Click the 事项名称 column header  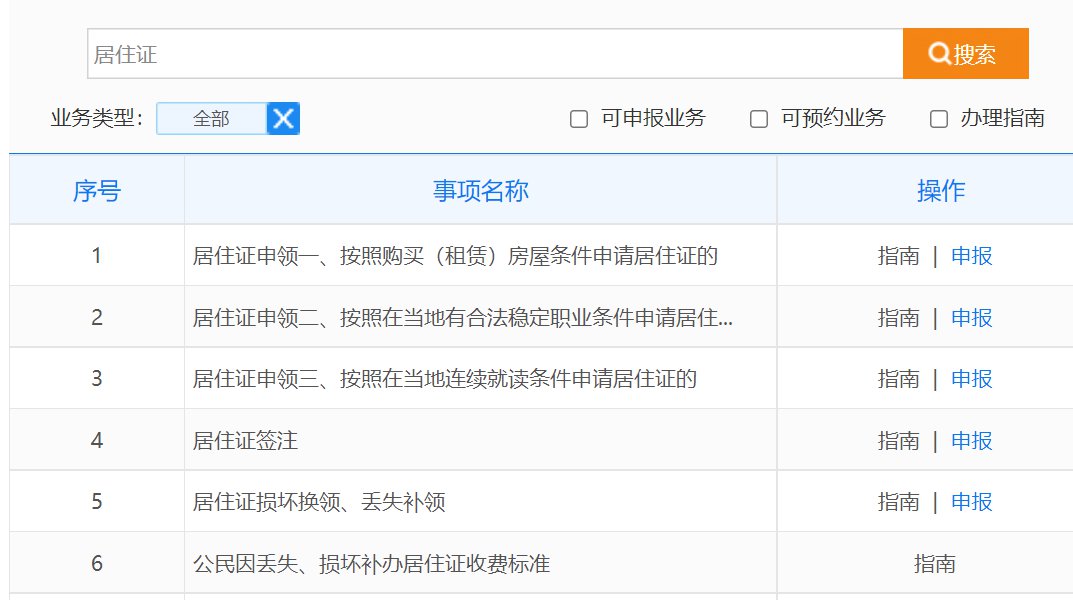pos(480,191)
